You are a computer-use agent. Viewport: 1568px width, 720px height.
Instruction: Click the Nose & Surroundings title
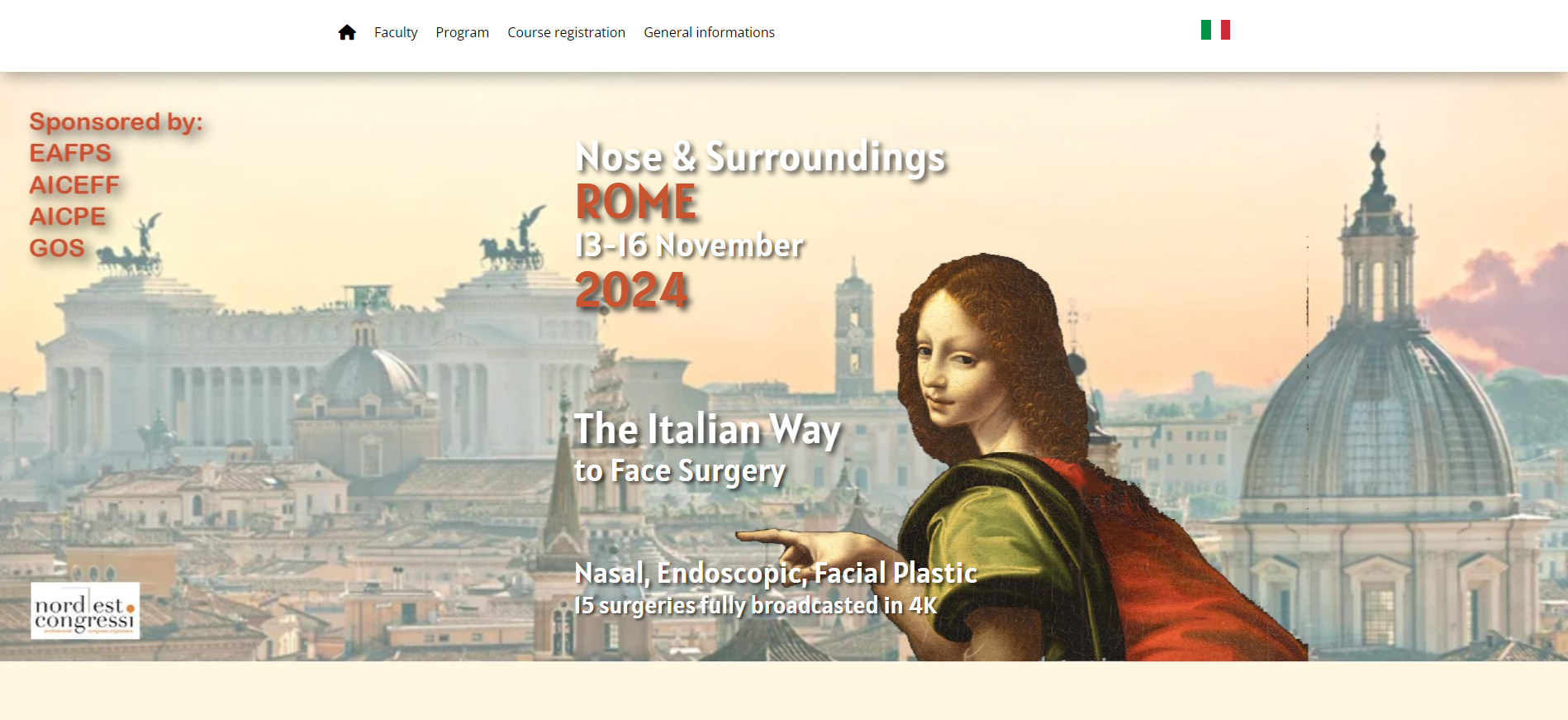(760, 157)
